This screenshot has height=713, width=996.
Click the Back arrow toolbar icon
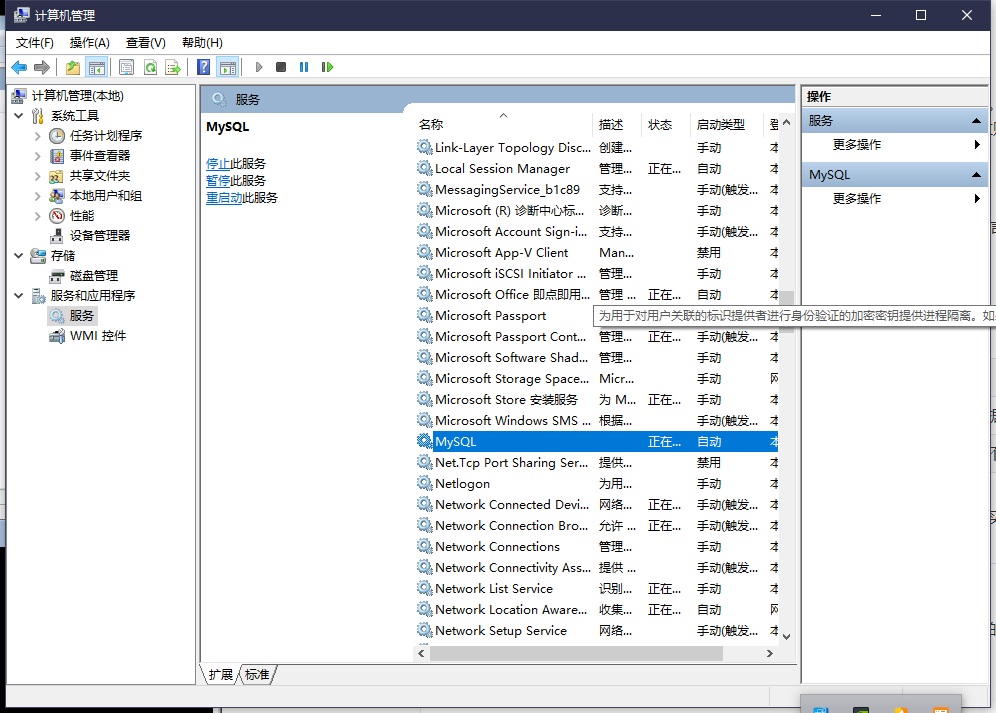pyautogui.click(x=19, y=67)
